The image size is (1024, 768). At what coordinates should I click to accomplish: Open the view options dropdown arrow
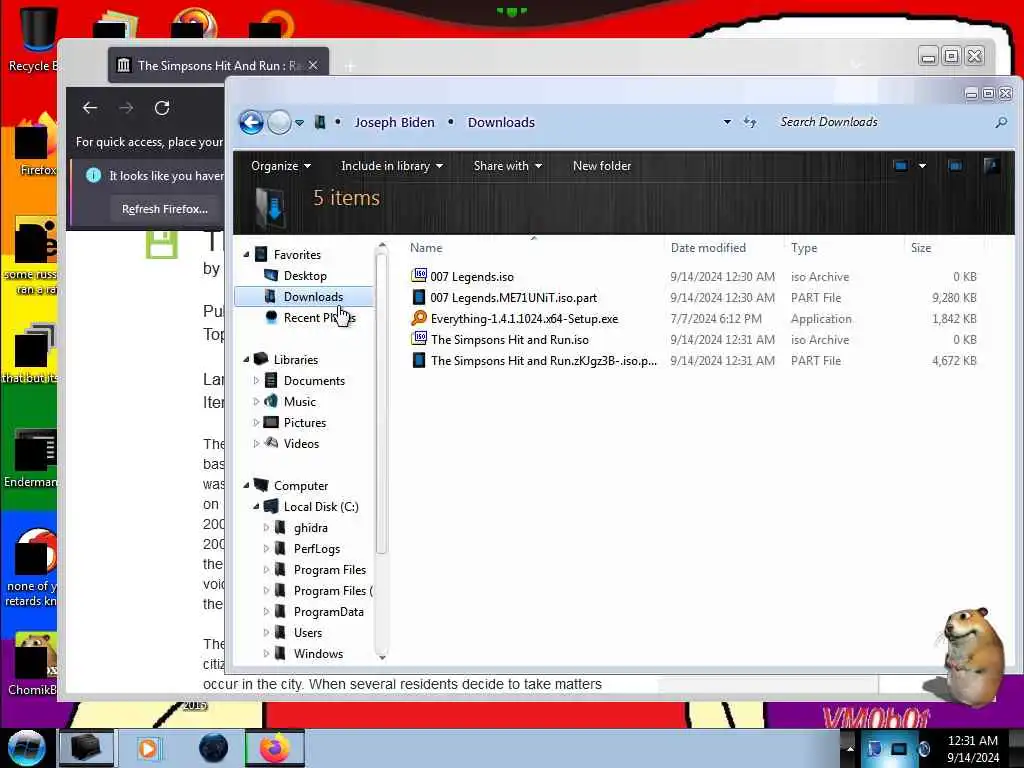[x=922, y=166]
